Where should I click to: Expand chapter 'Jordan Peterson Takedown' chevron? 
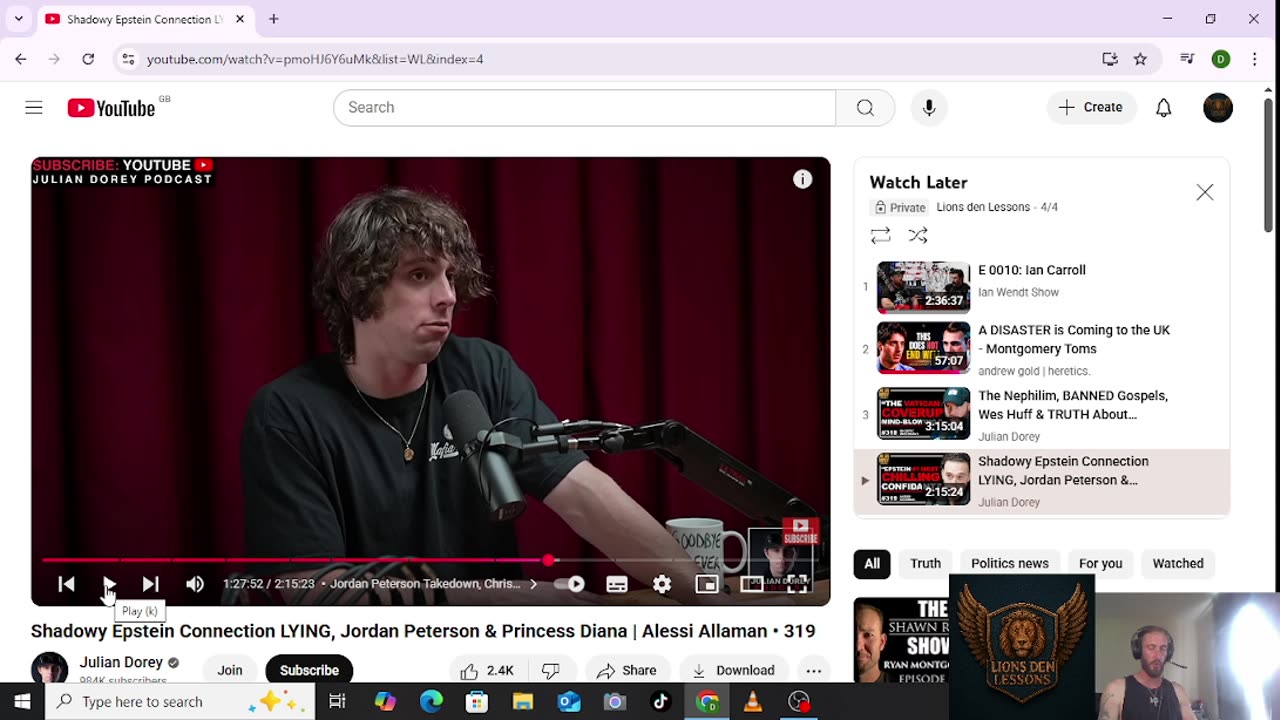(533, 584)
